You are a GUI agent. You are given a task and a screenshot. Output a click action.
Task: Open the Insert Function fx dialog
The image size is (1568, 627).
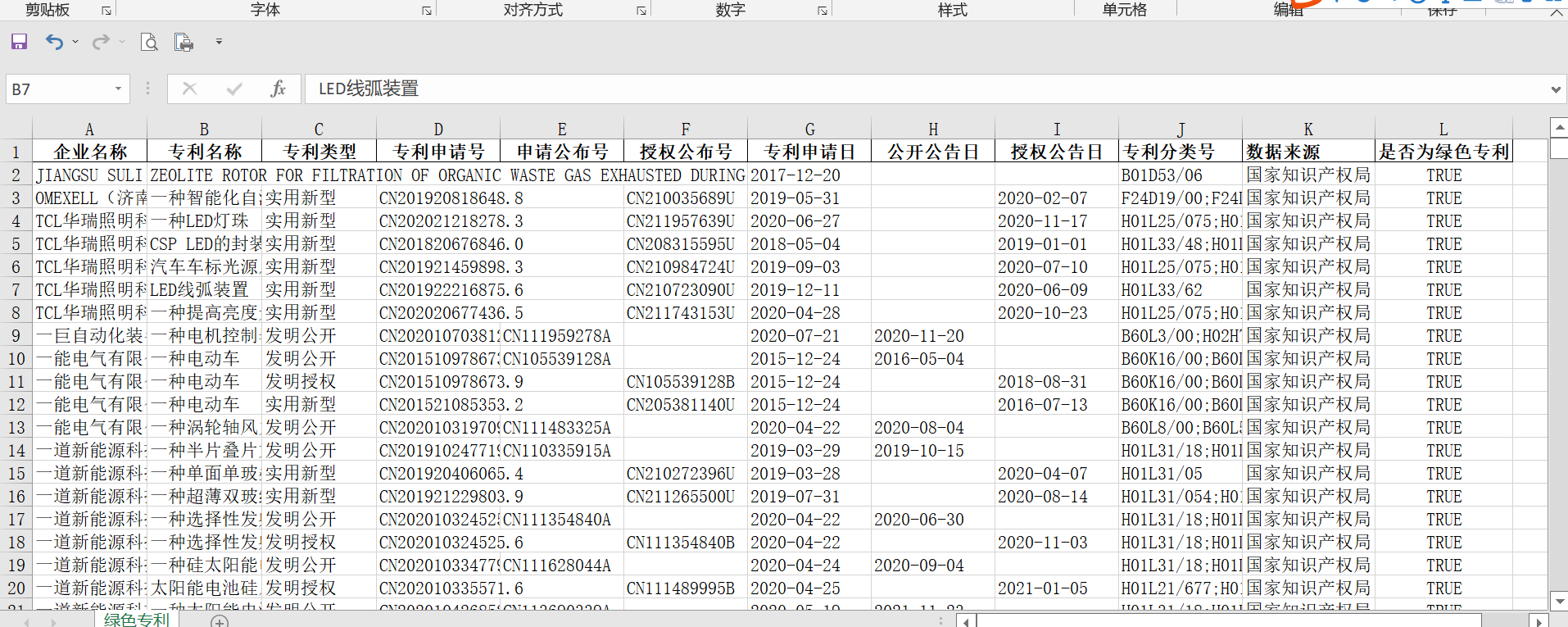(x=278, y=89)
